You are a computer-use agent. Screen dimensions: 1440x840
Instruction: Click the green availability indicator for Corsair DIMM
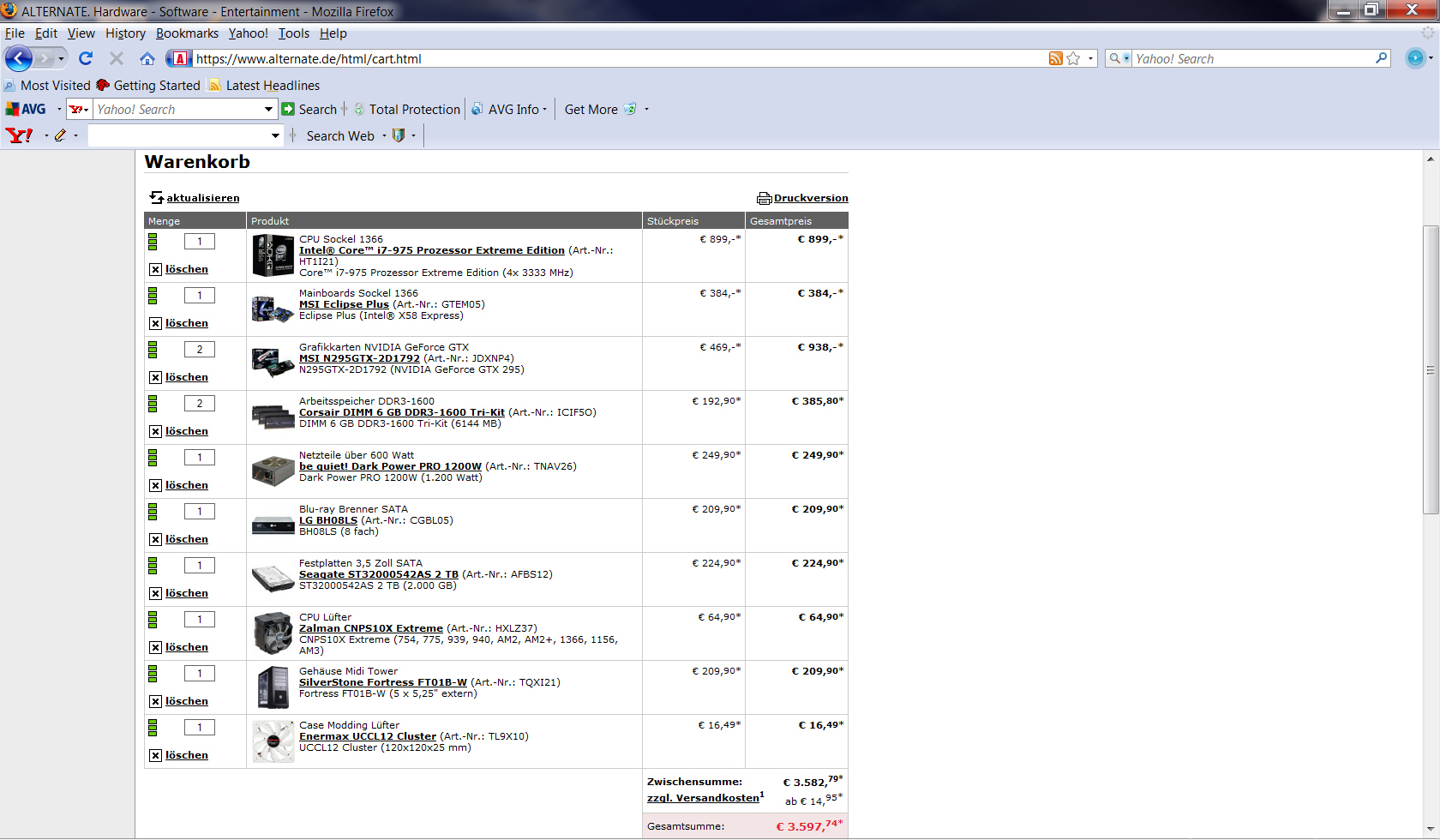(153, 403)
